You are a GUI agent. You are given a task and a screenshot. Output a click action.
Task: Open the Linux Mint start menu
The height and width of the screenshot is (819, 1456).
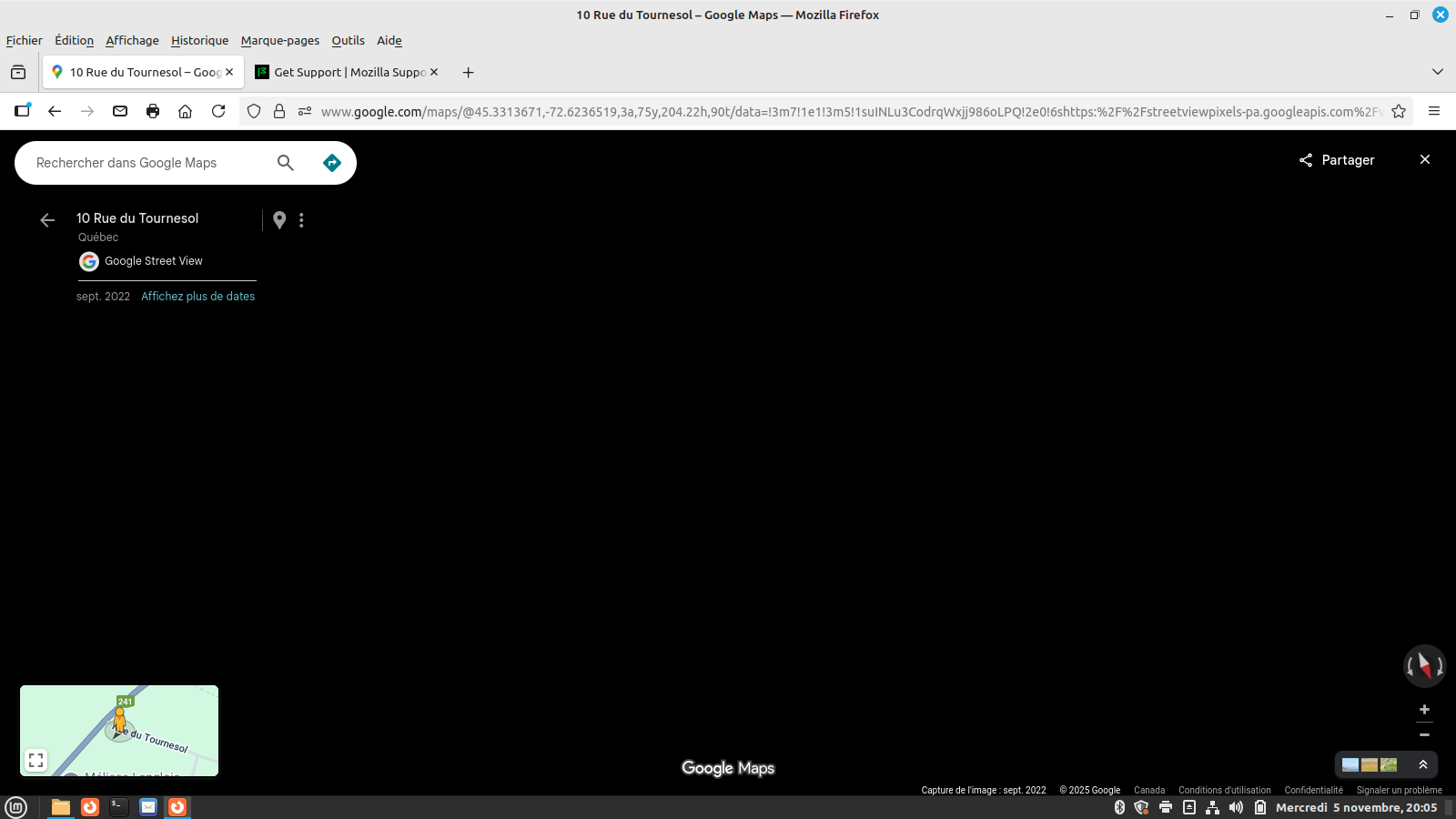pos(16,807)
